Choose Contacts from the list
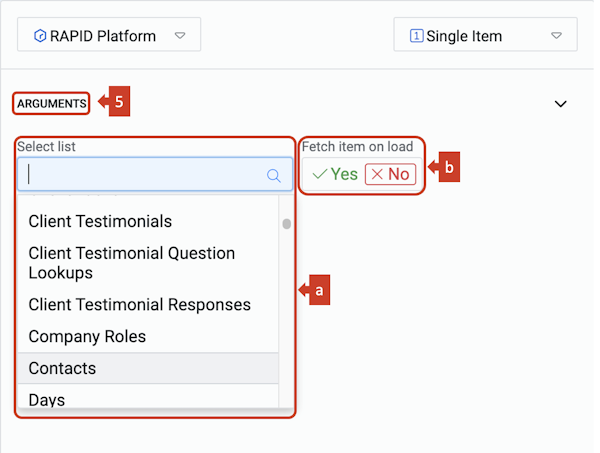Viewport: 600px width, 453px height. coord(148,368)
